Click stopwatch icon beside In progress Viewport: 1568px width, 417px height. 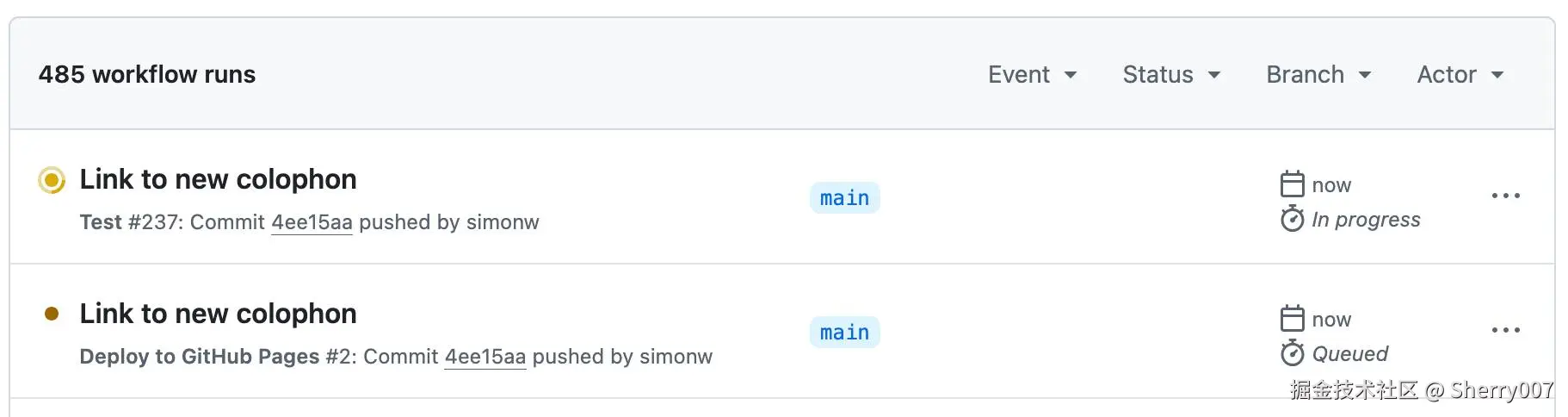pos(1292,220)
